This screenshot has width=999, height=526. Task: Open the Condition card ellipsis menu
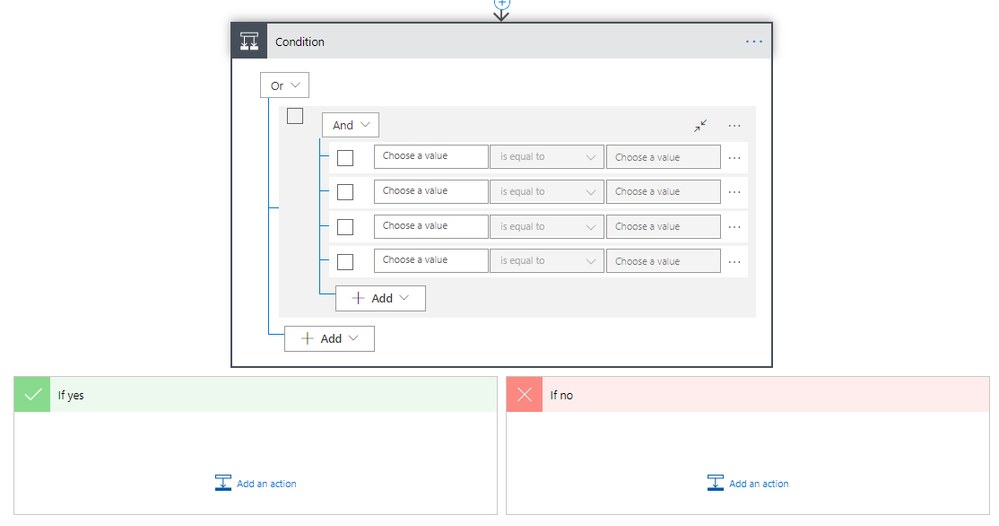pyautogui.click(x=754, y=41)
